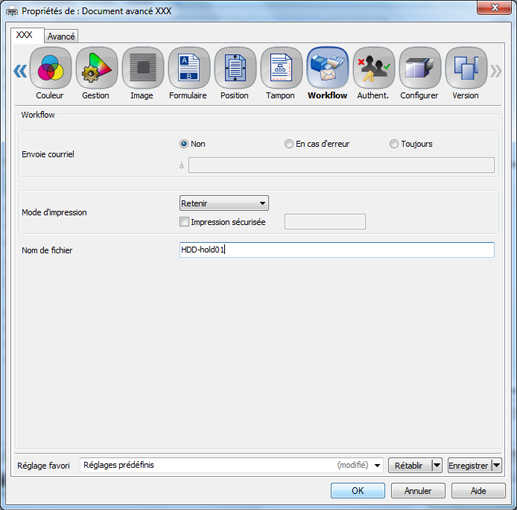Open the Authent. authentication icon
Screen dimensions: 517x510
pyautogui.click(x=373, y=68)
